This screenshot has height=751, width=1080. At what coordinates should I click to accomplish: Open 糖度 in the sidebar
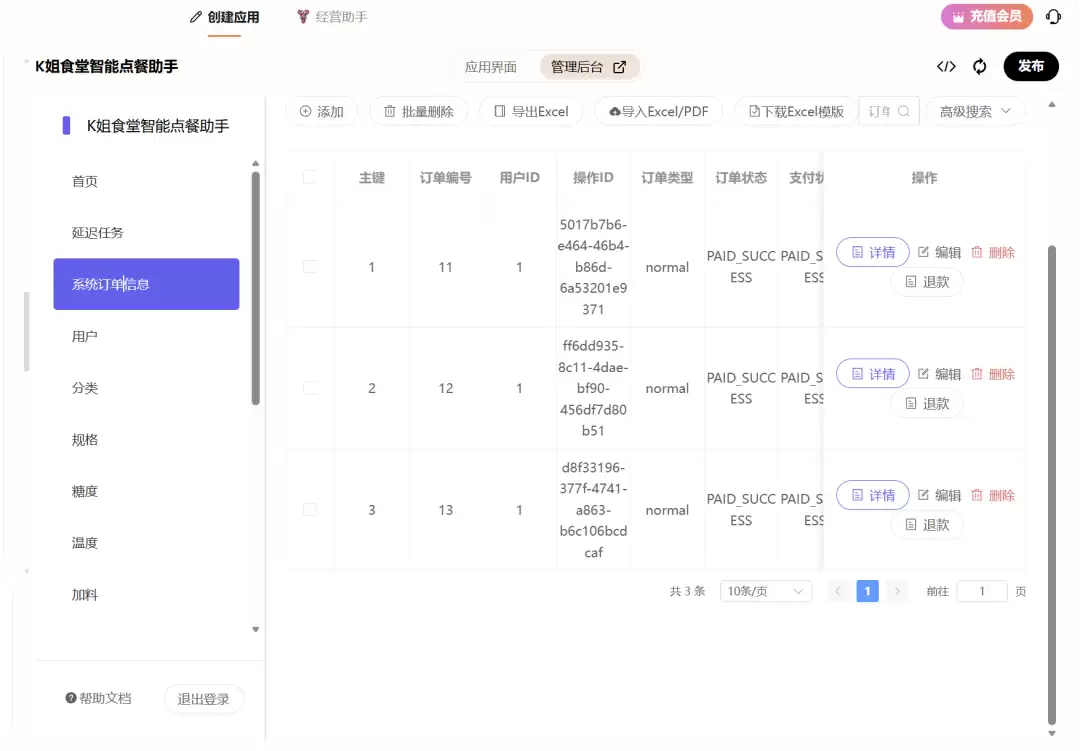click(146, 491)
